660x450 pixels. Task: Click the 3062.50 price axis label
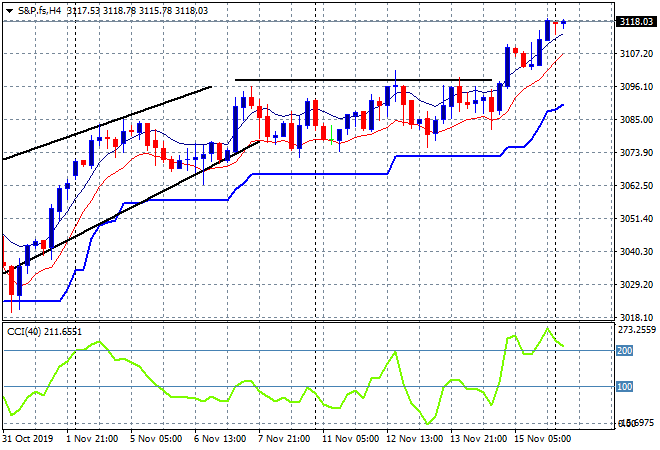[x=636, y=185]
